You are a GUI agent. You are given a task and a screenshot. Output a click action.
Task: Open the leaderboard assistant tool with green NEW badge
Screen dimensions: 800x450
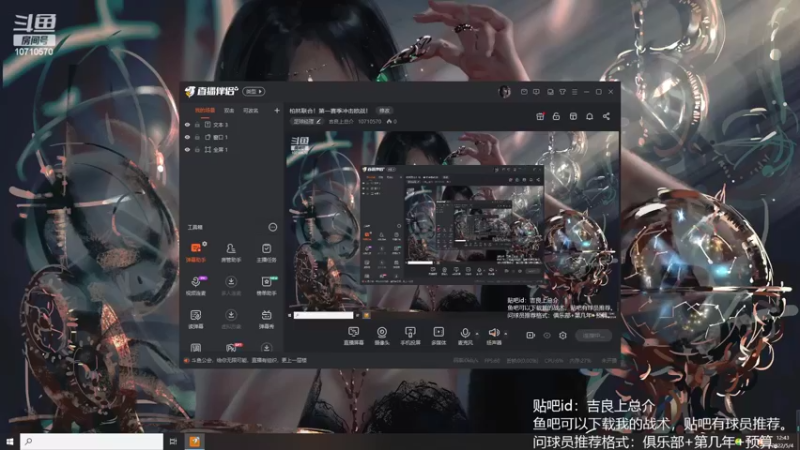(x=266, y=286)
